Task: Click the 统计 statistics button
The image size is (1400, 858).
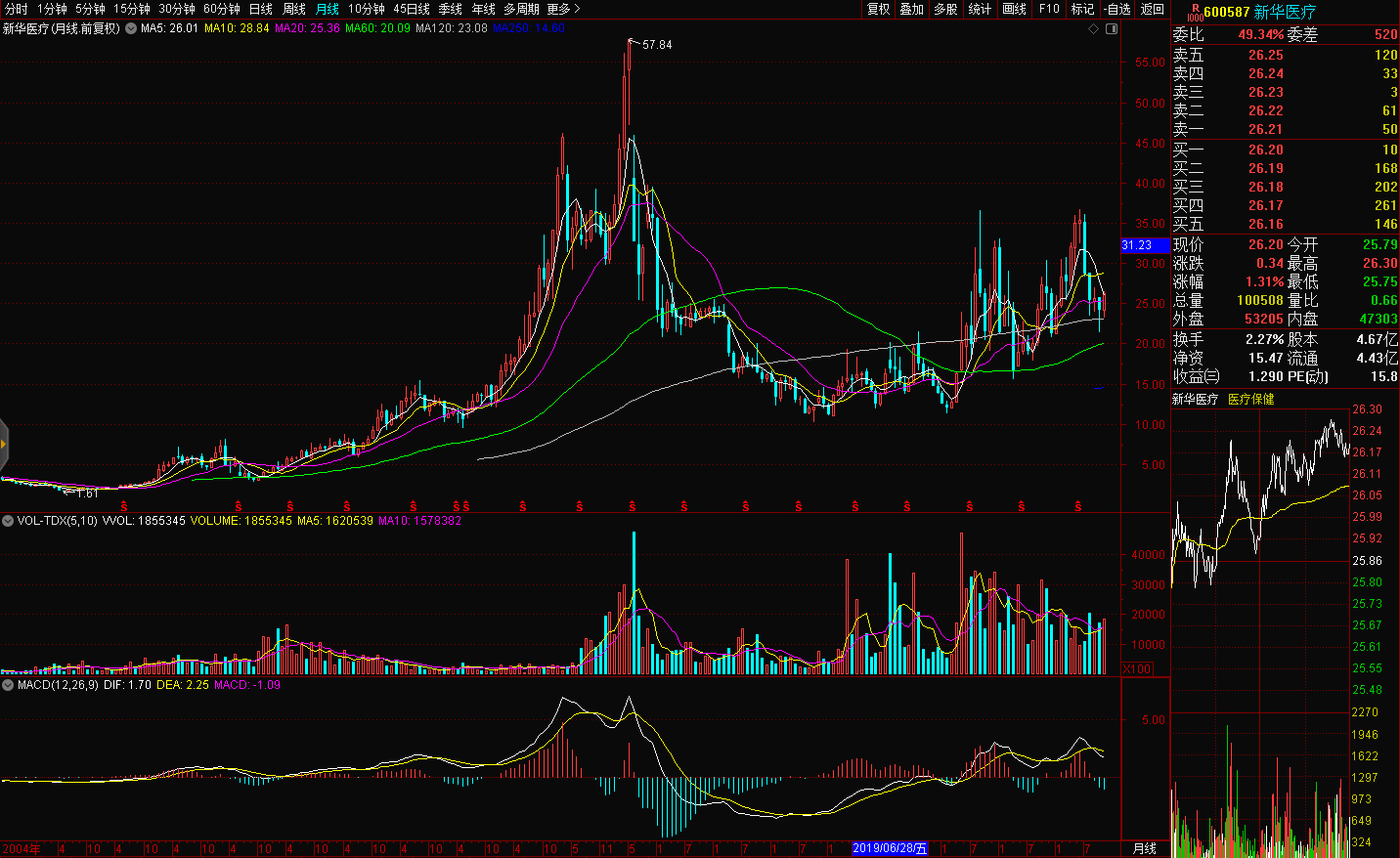Action: pyautogui.click(x=980, y=9)
